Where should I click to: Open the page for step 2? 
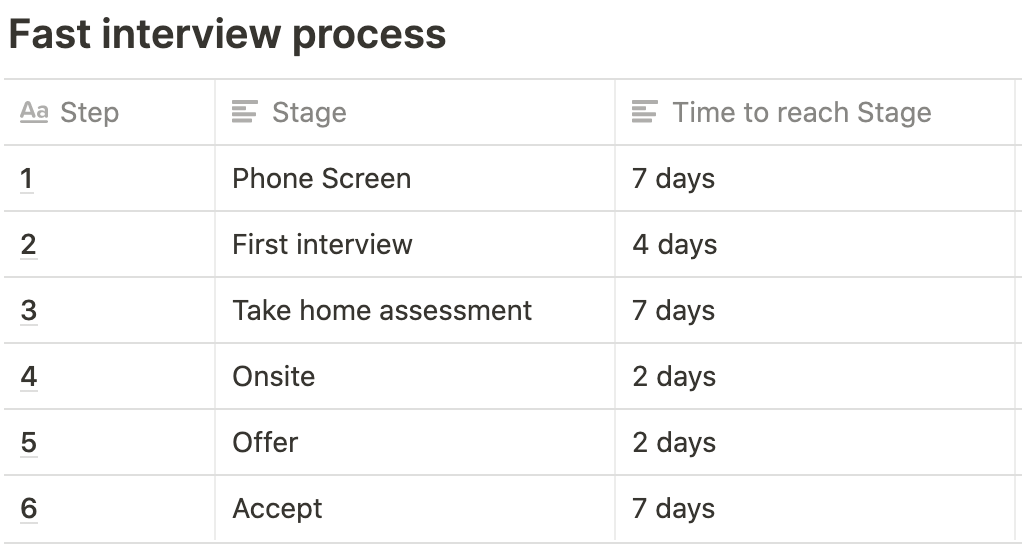pos(28,244)
